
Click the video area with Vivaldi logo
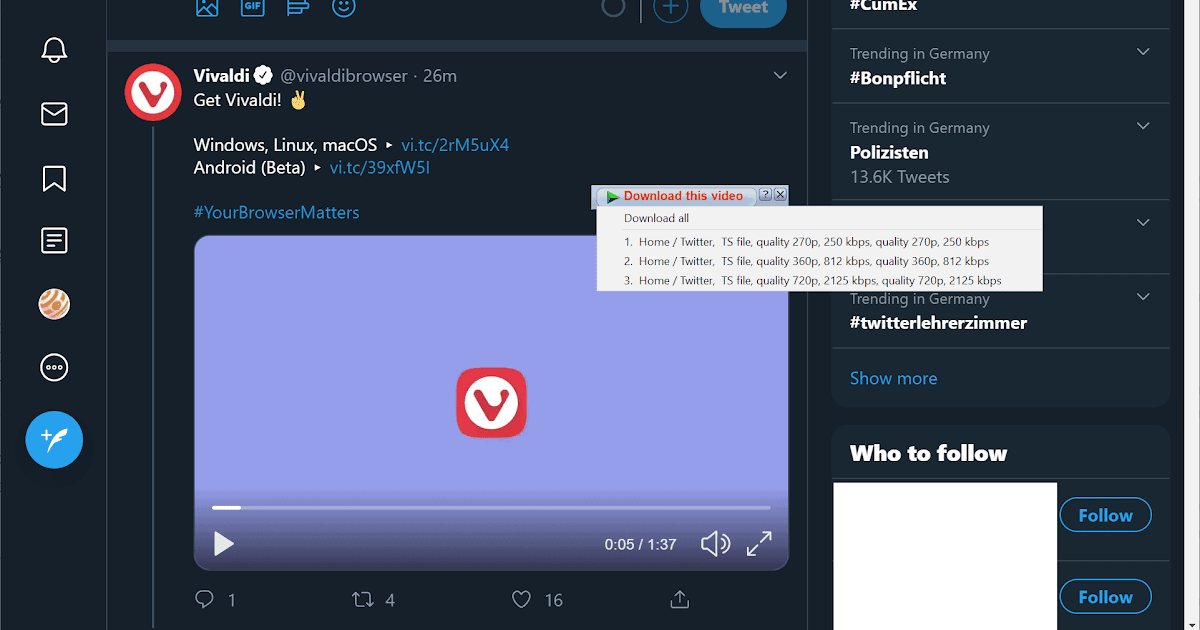coord(491,402)
